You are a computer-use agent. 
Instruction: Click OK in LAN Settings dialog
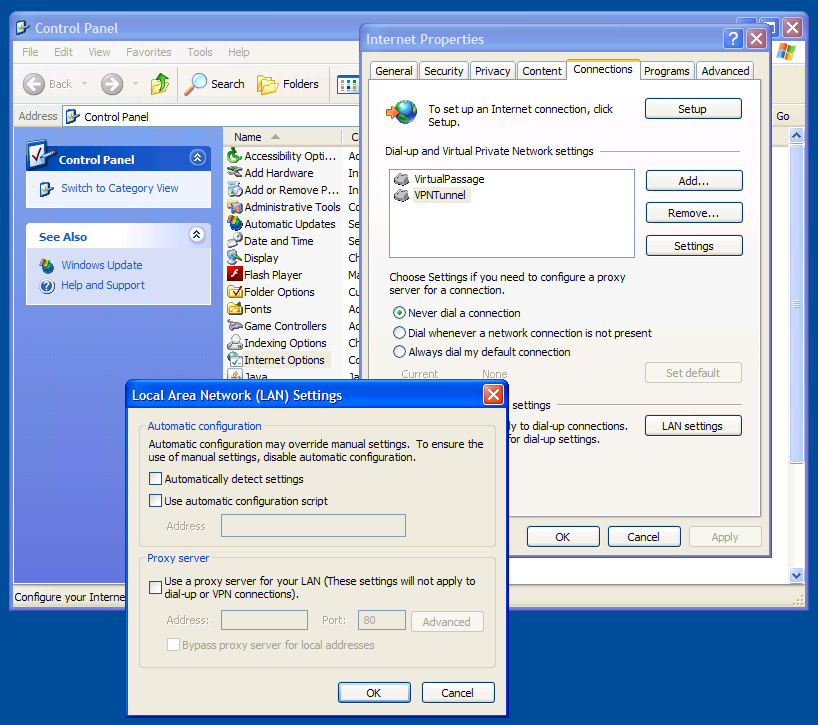pos(374,693)
